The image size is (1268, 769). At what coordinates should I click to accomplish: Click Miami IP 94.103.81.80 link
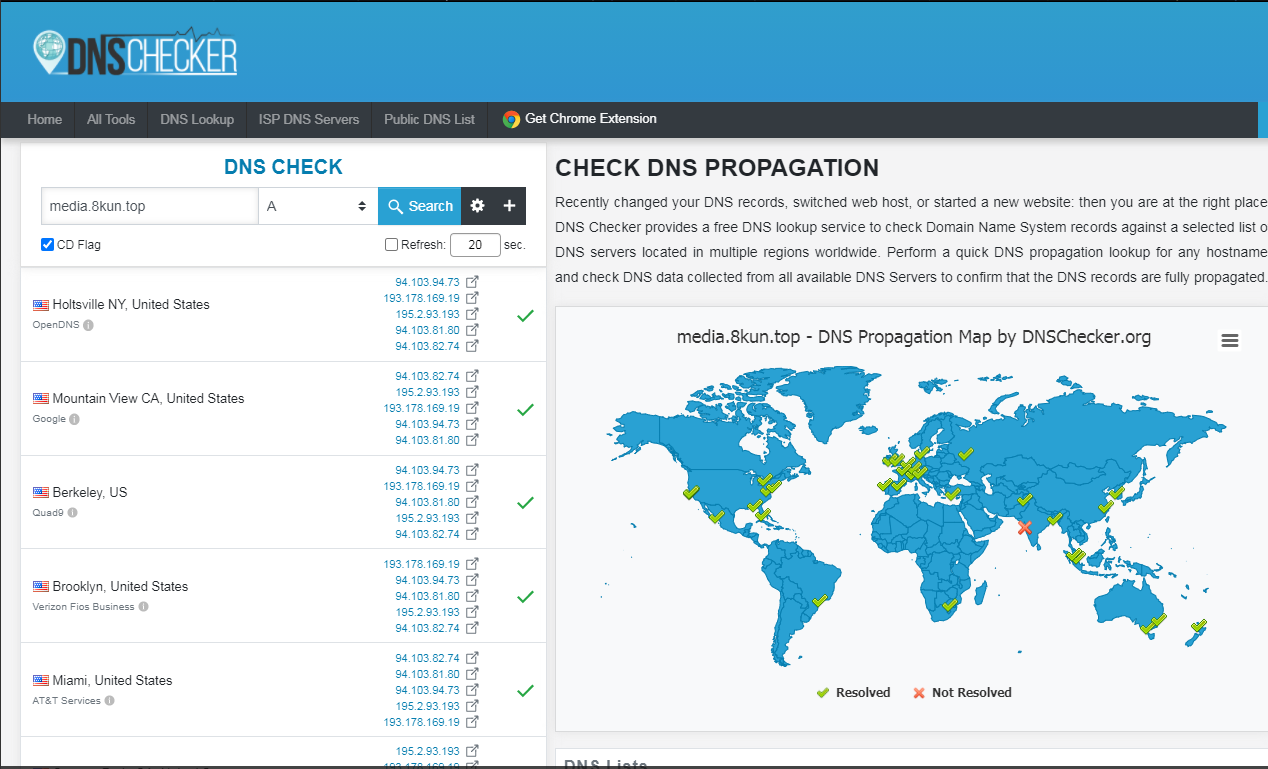(x=427, y=674)
